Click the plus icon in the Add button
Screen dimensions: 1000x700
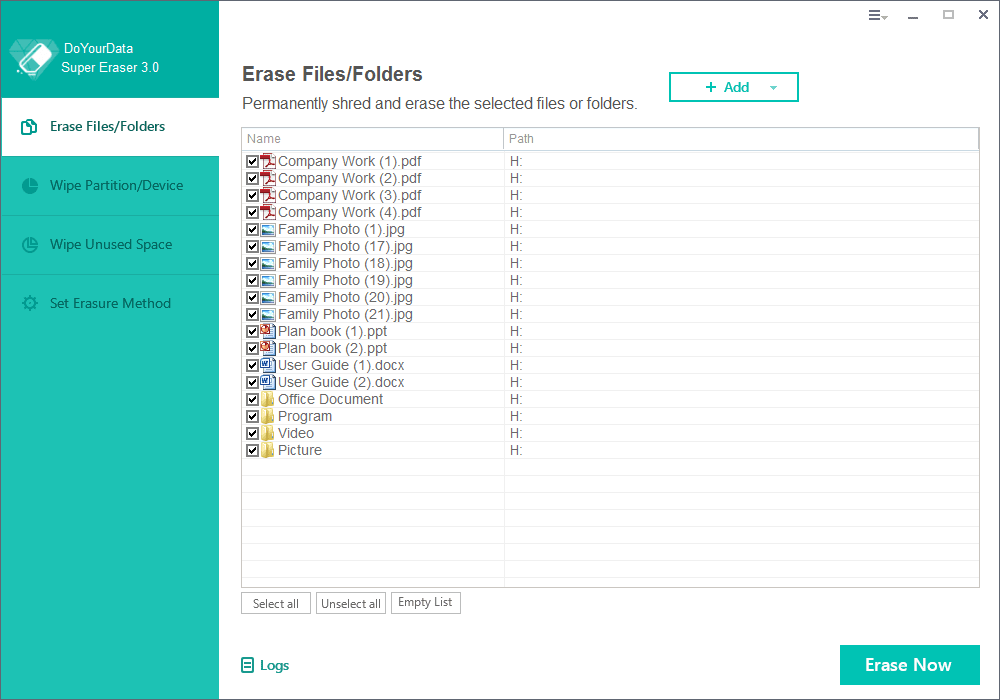pyautogui.click(x=711, y=87)
